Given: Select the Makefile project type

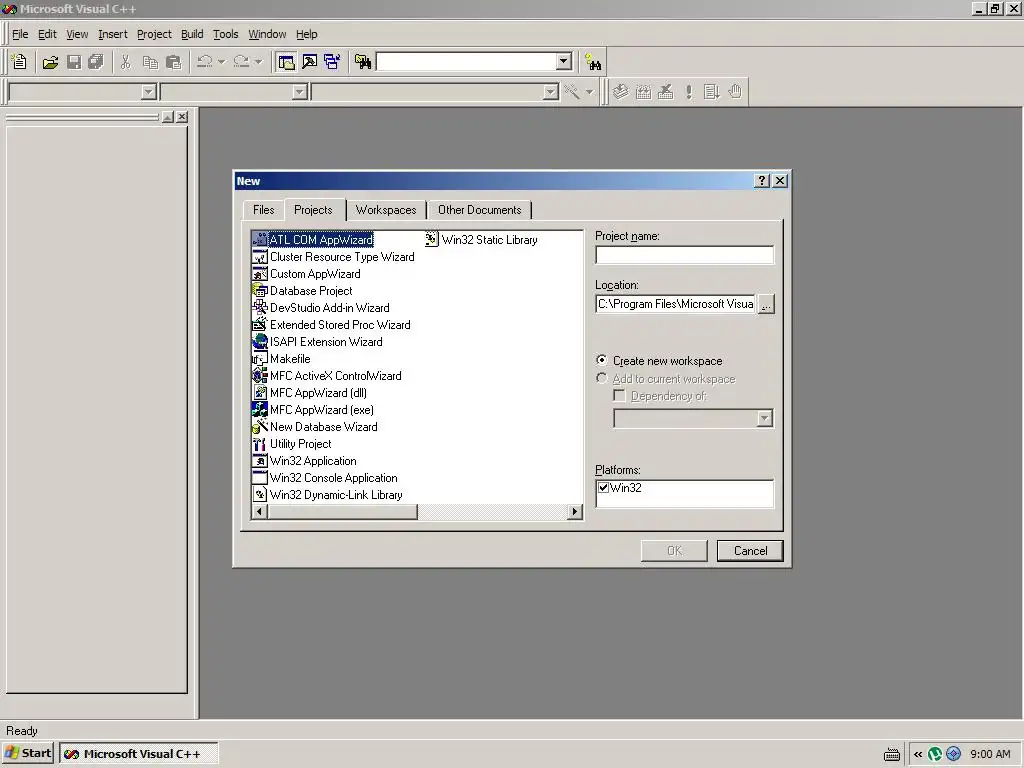Looking at the screenshot, I should coord(281,359).
